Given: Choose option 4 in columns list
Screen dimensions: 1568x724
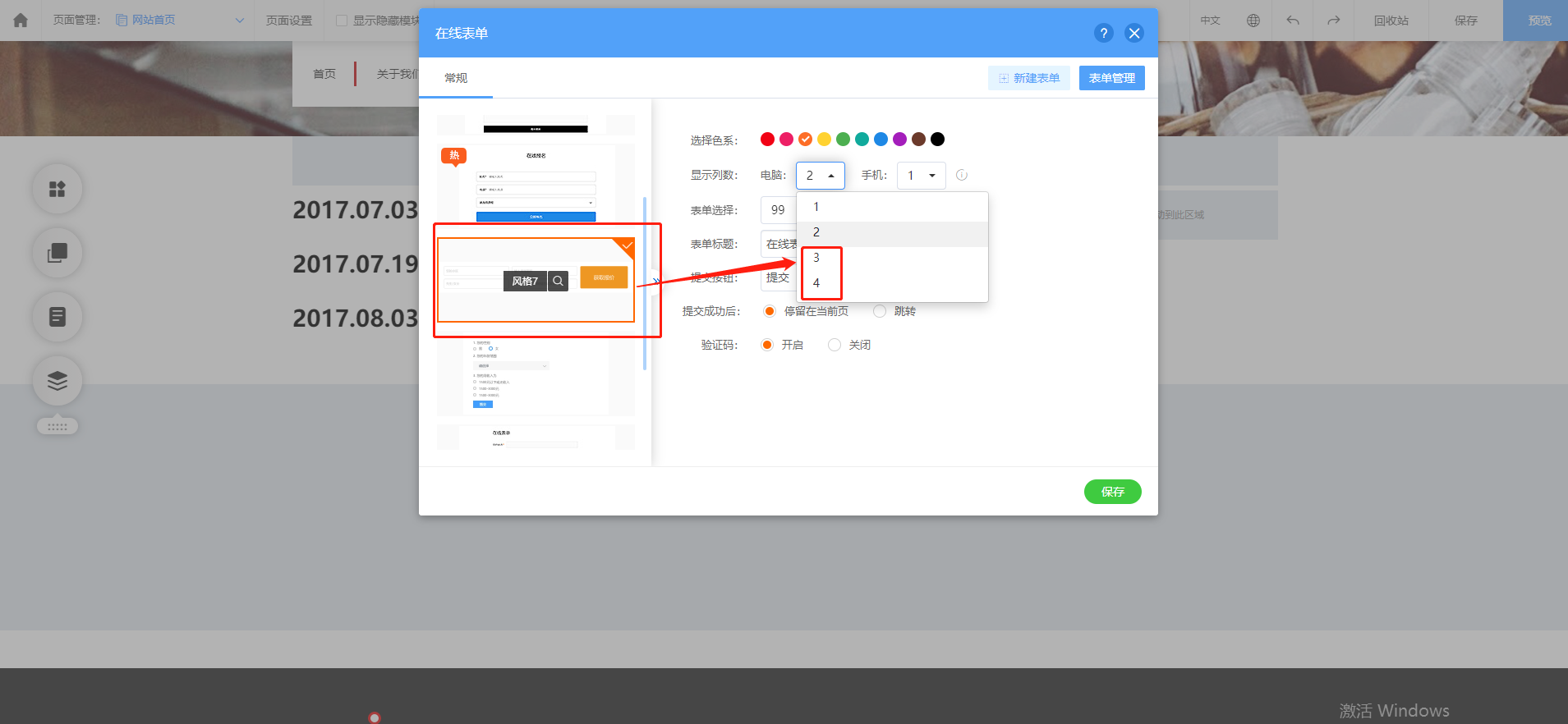Looking at the screenshot, I should [892, 283].
